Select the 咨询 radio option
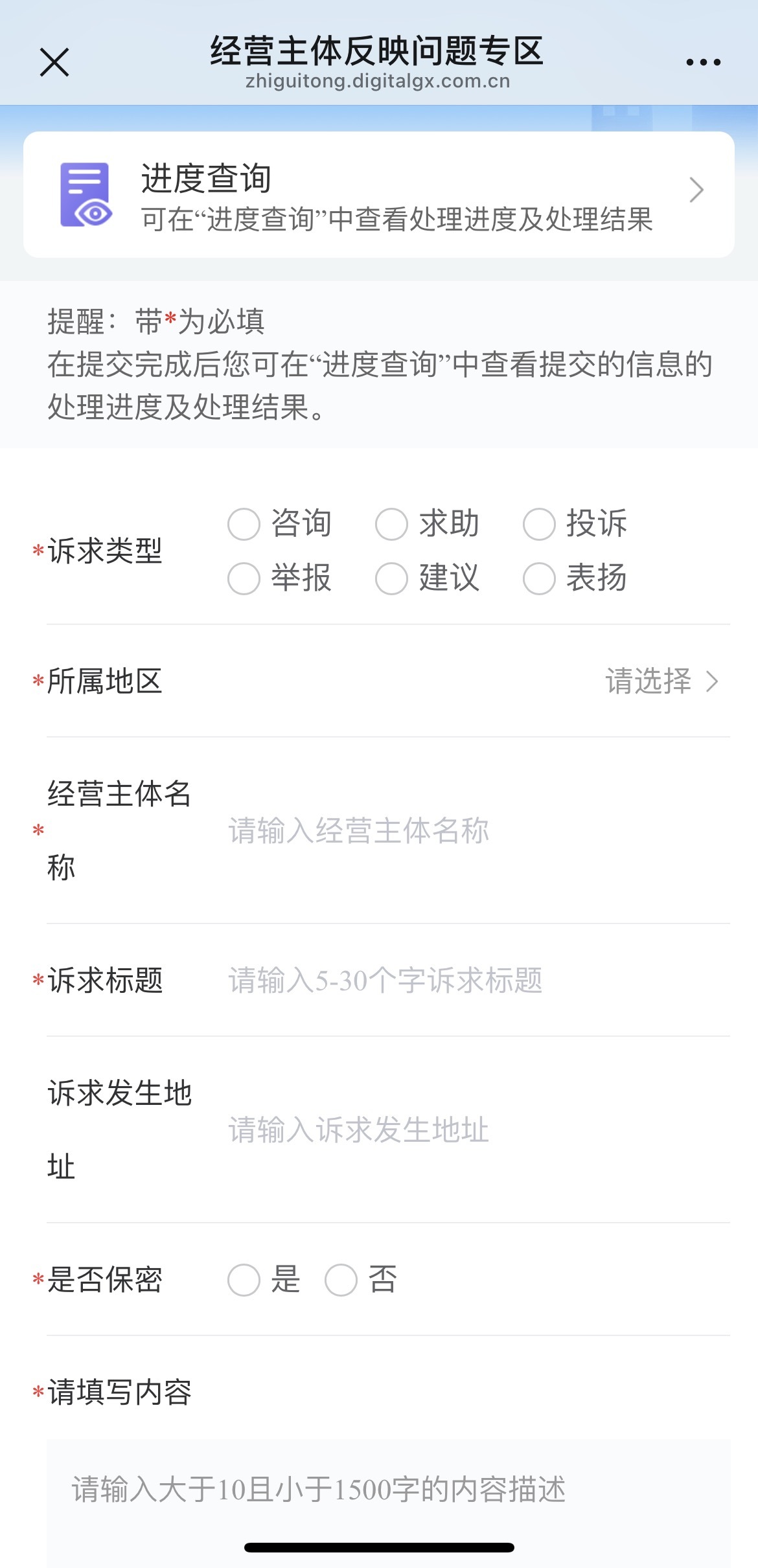This screenshot has width=758, height=1568. click(x=244, y=524)
